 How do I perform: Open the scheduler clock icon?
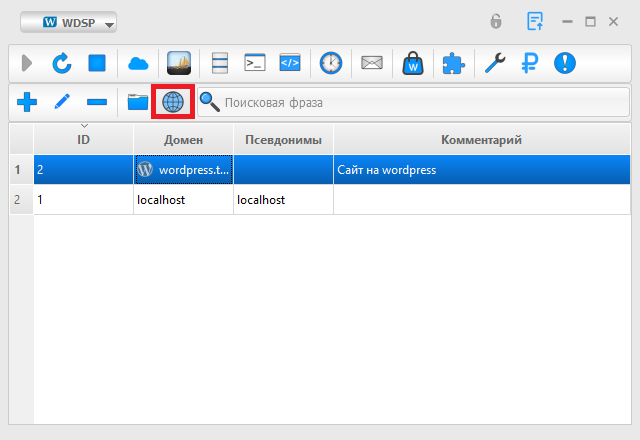331,63
